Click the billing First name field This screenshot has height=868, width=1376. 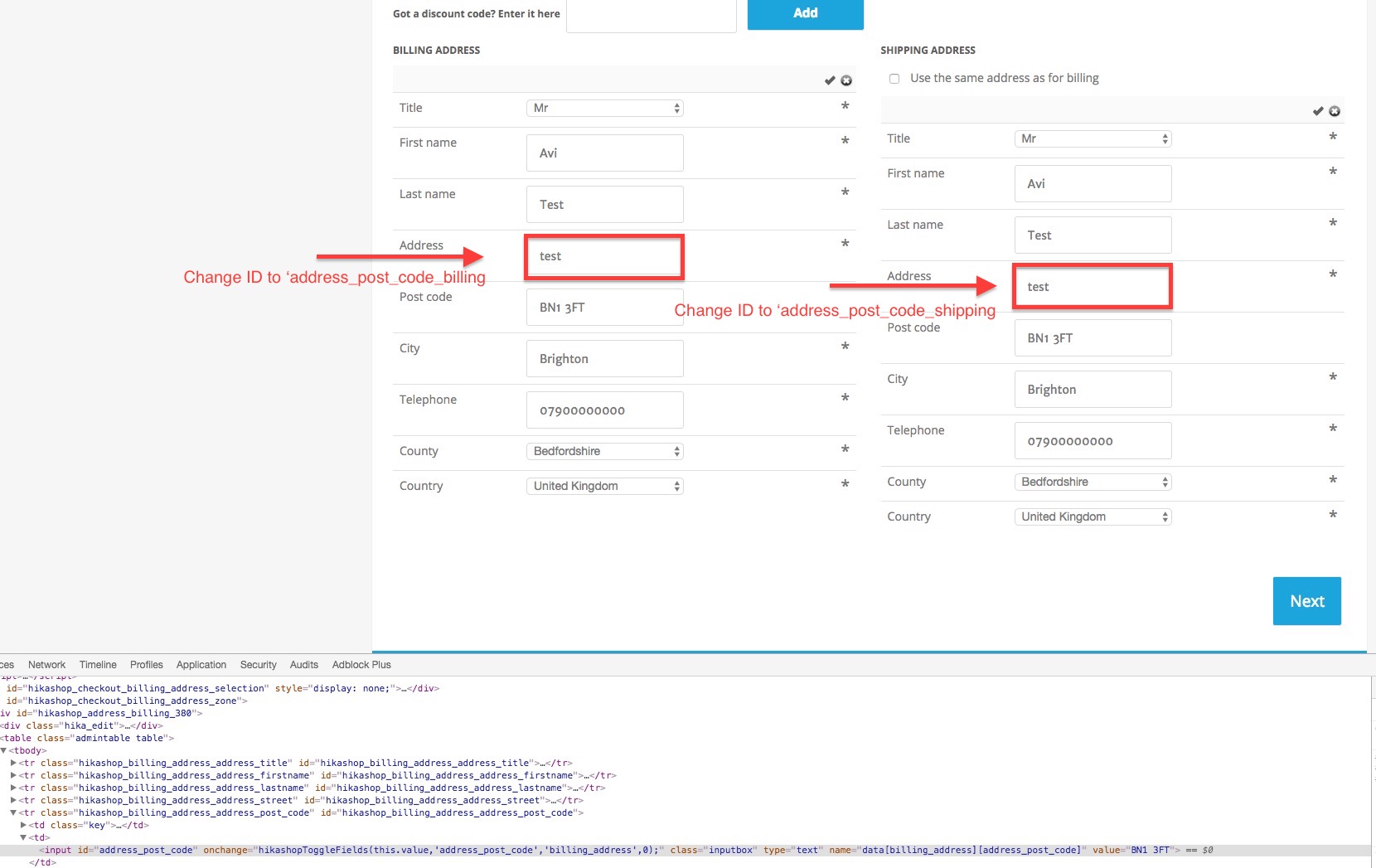(x=605, y=153)
